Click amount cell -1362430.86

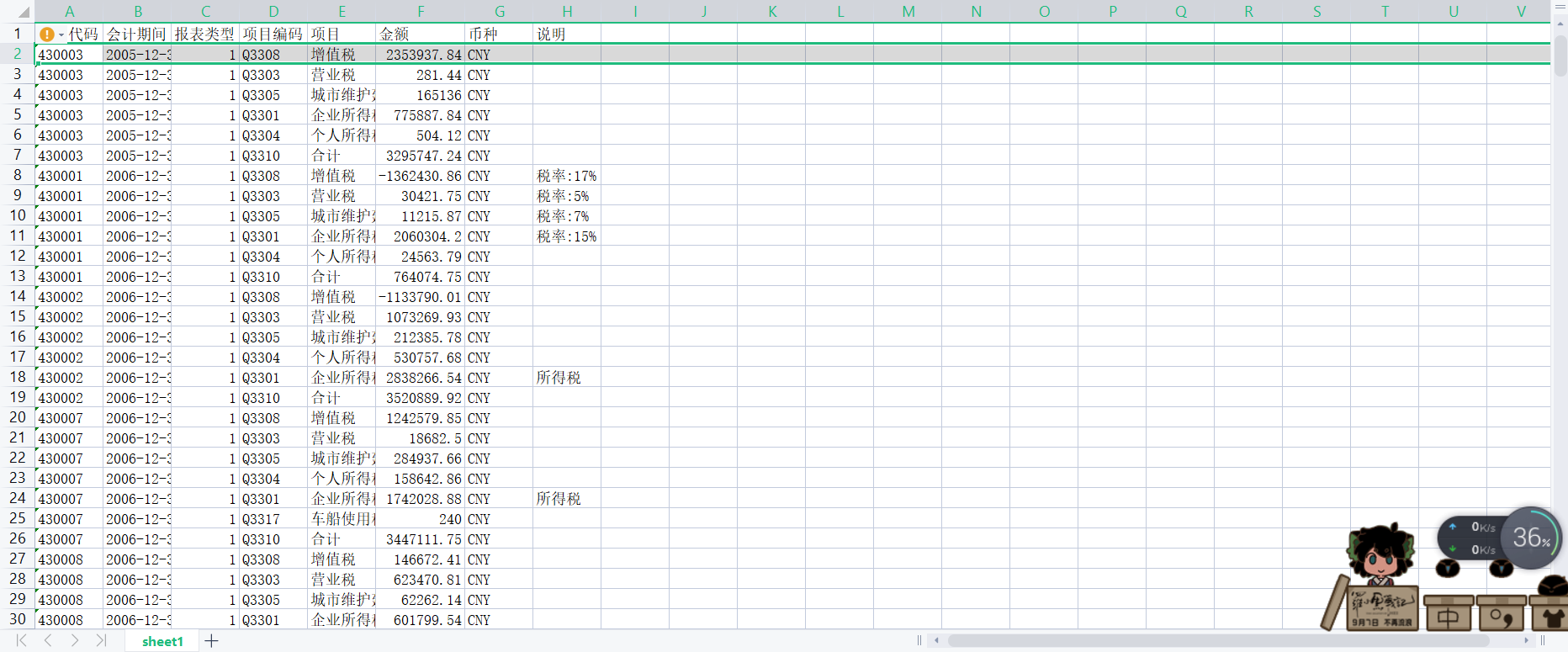(x=421, y=176)
